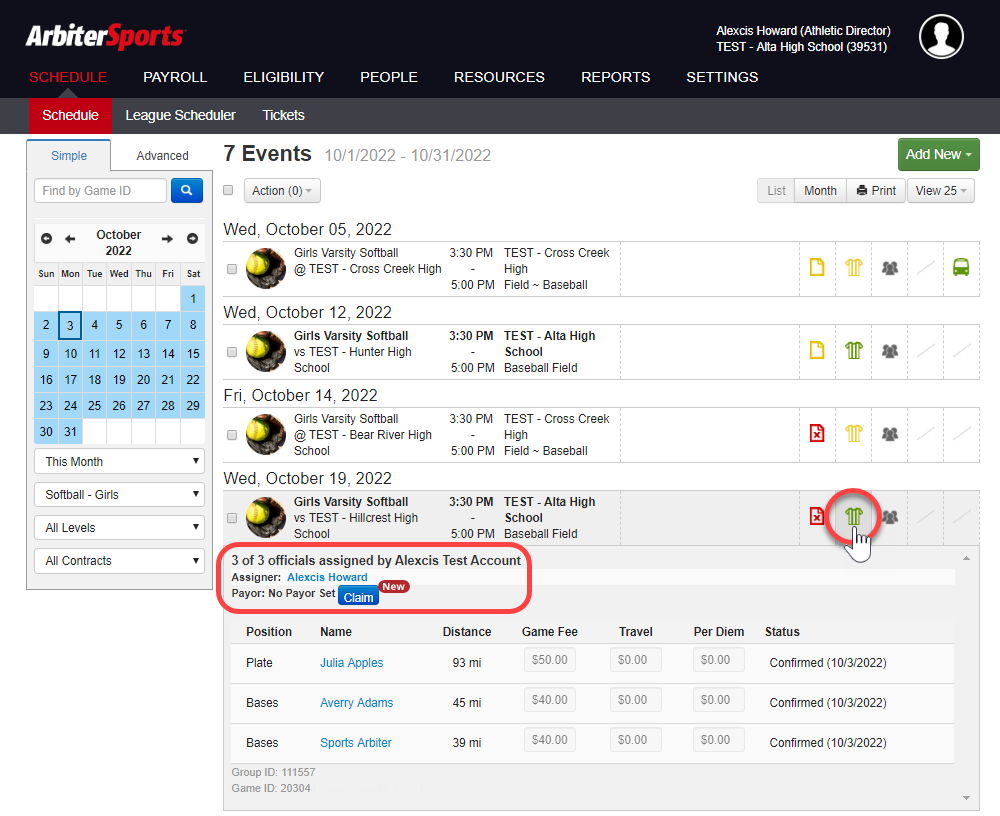Select October 3 in the calendar
1000x816 pixels.
point(70,325)
